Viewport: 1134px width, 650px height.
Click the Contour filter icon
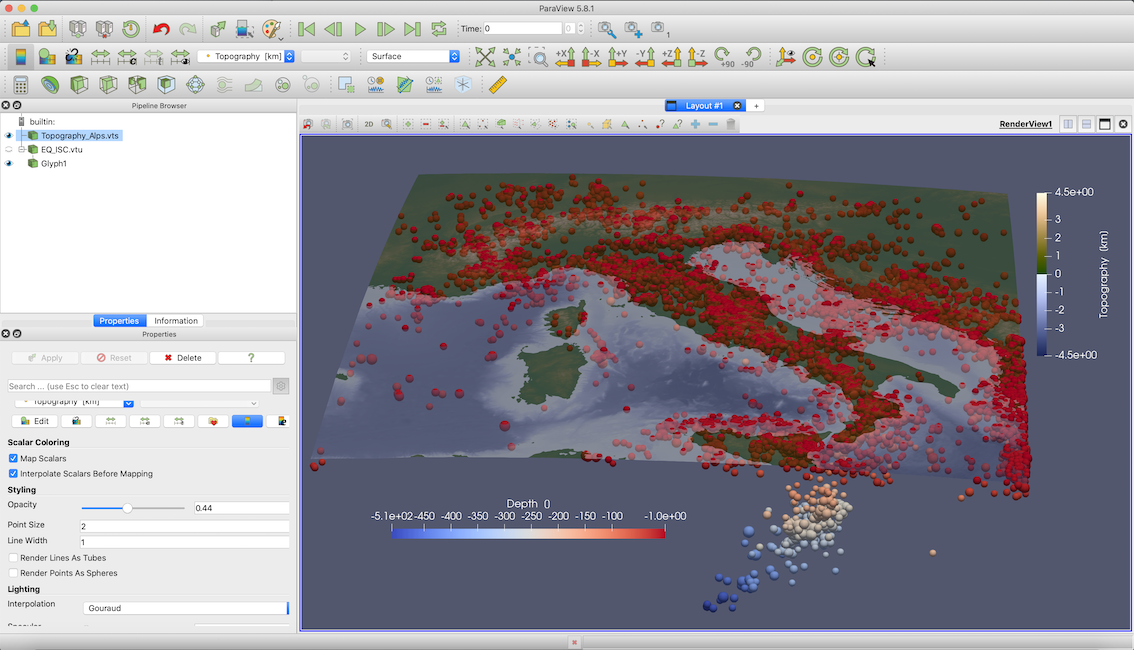pos(49,85)
